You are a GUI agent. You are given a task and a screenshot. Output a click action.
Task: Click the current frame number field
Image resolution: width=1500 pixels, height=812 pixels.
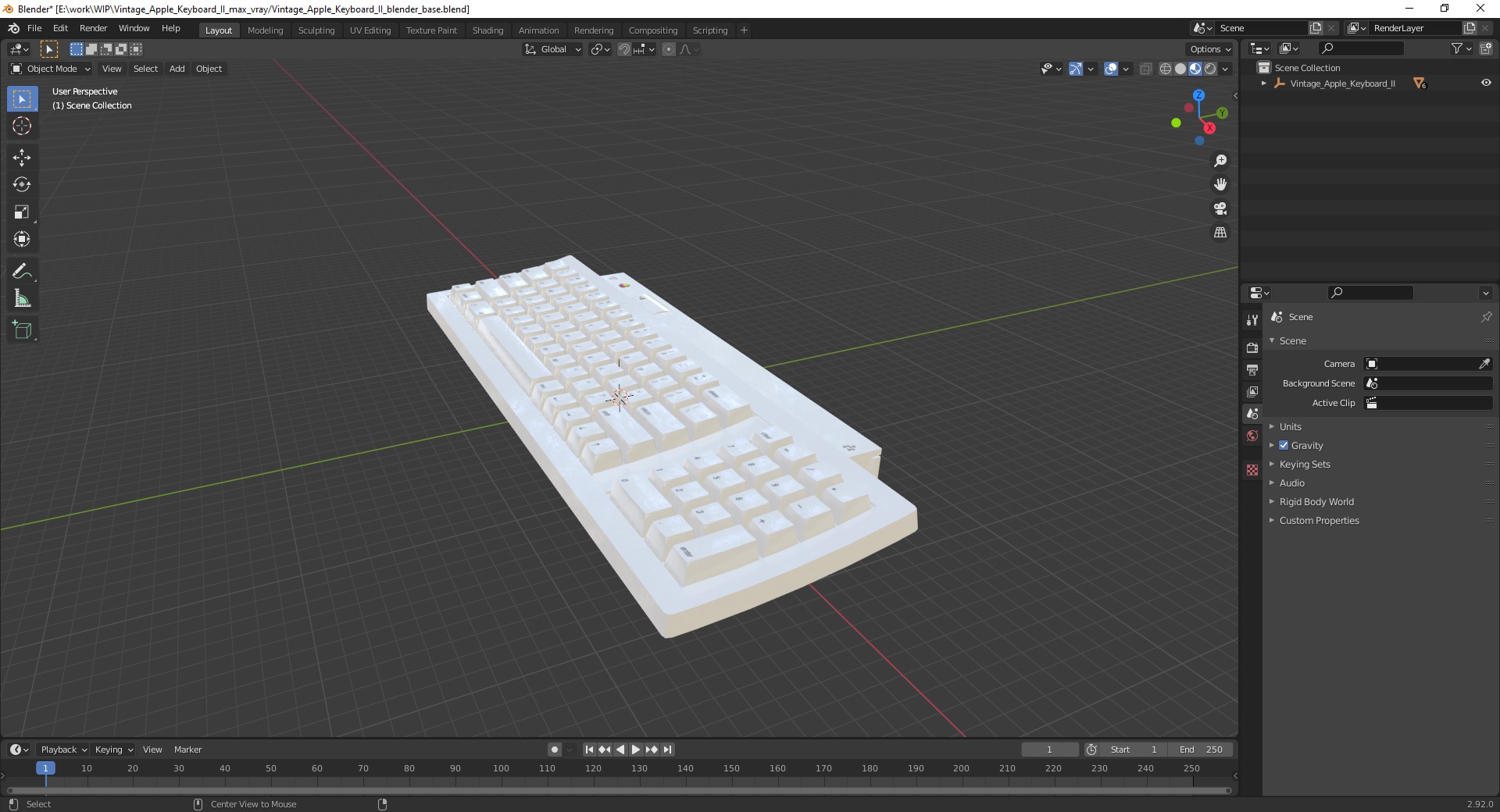1049,750
